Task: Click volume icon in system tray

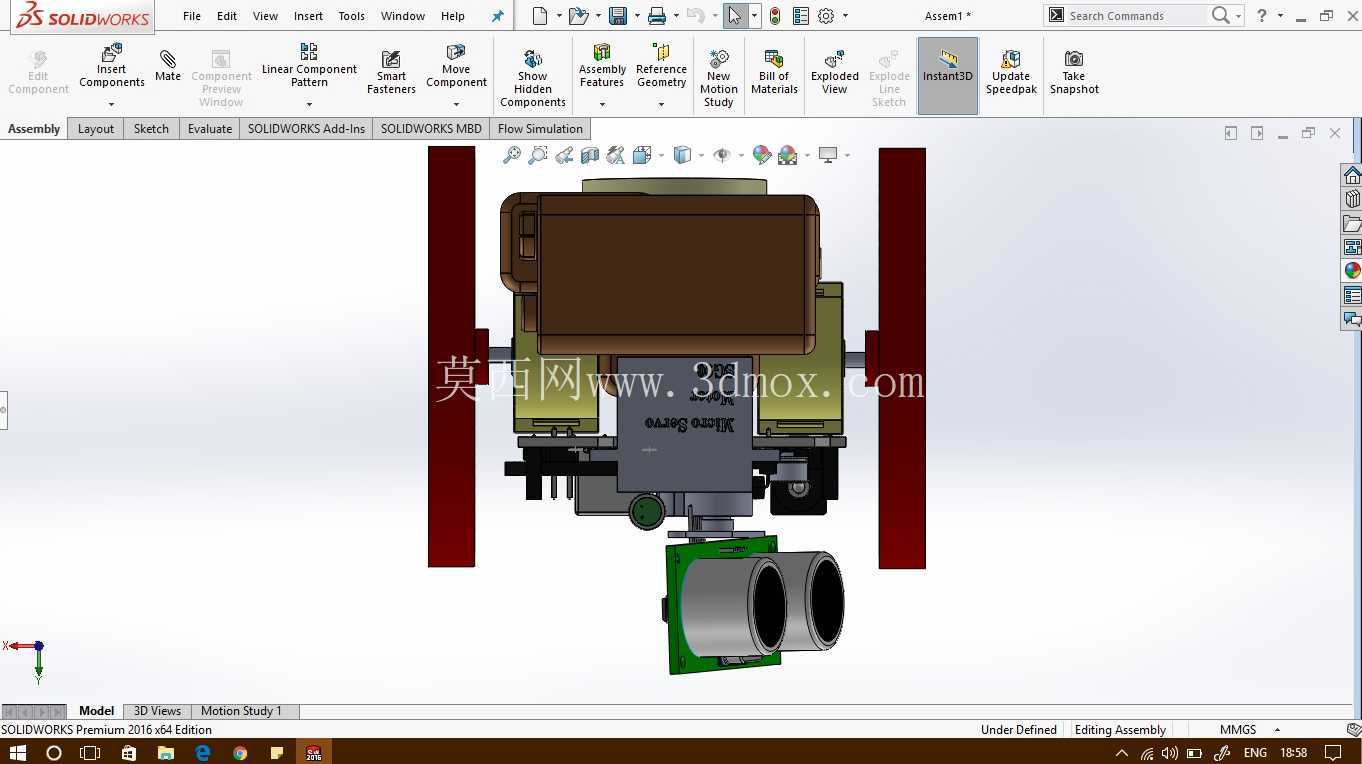Action: point(1169,752)
